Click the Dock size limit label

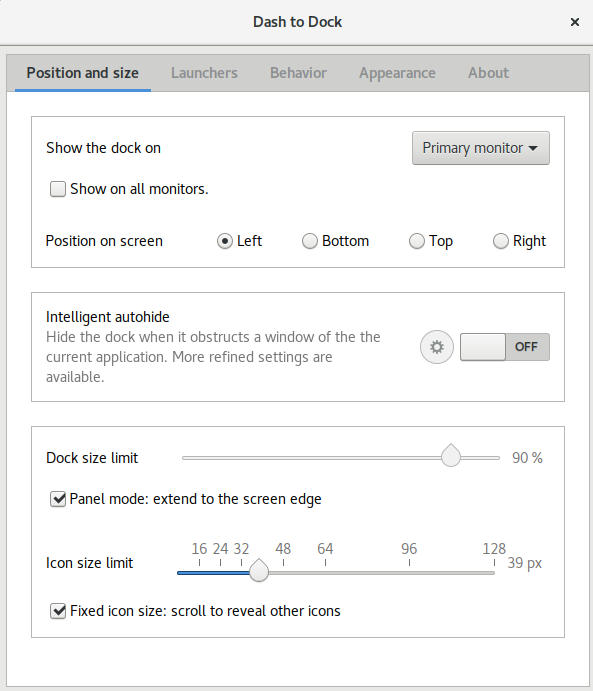(x=92, y=458)
